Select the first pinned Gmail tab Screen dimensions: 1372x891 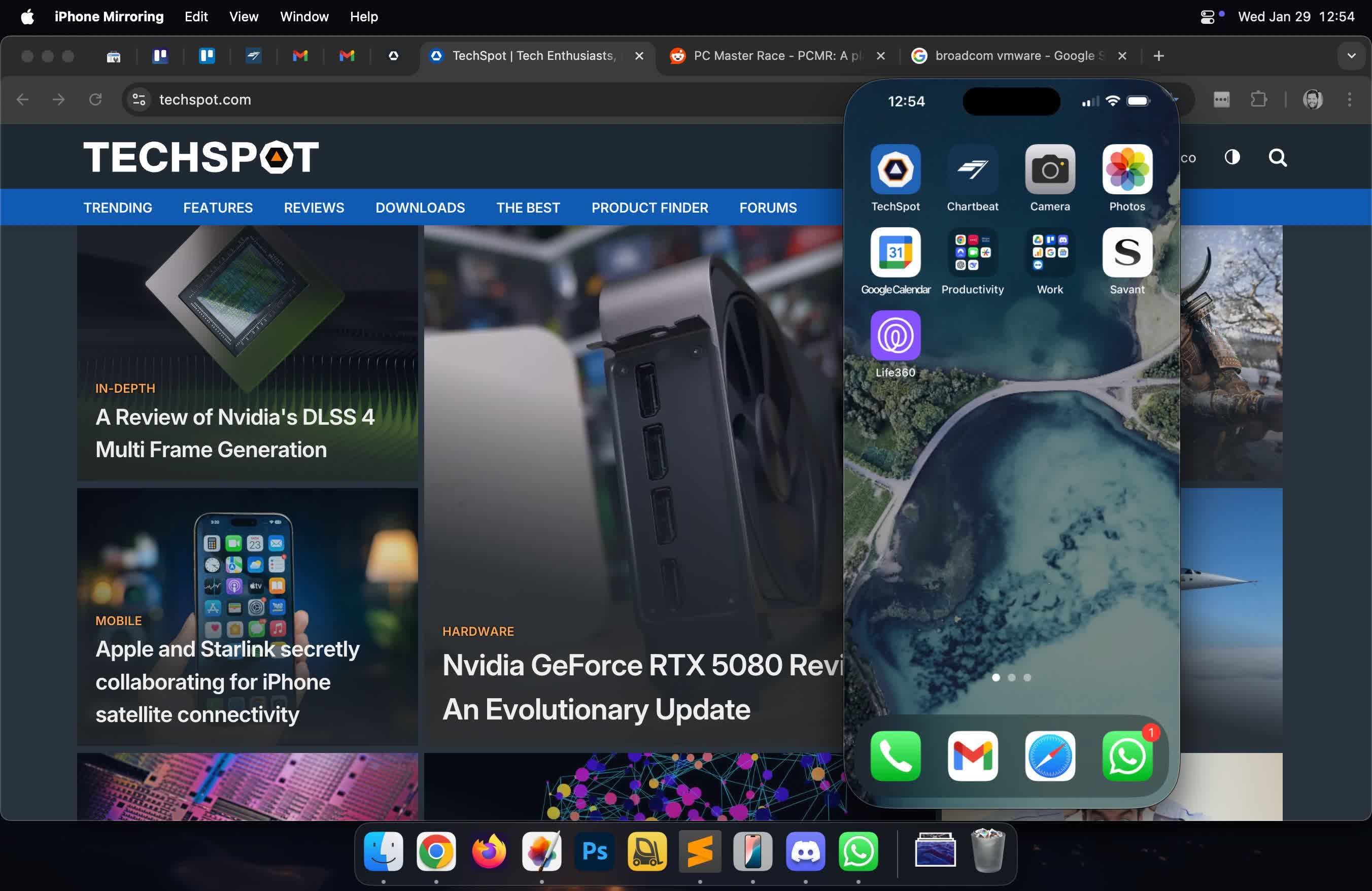click(300, 56)
